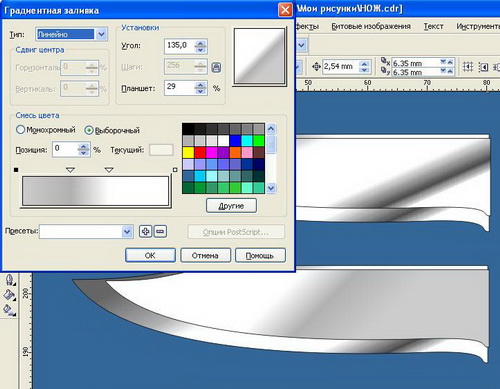
Task: Increase the Планшет edge pad value
Action: [x=200, y=85]
